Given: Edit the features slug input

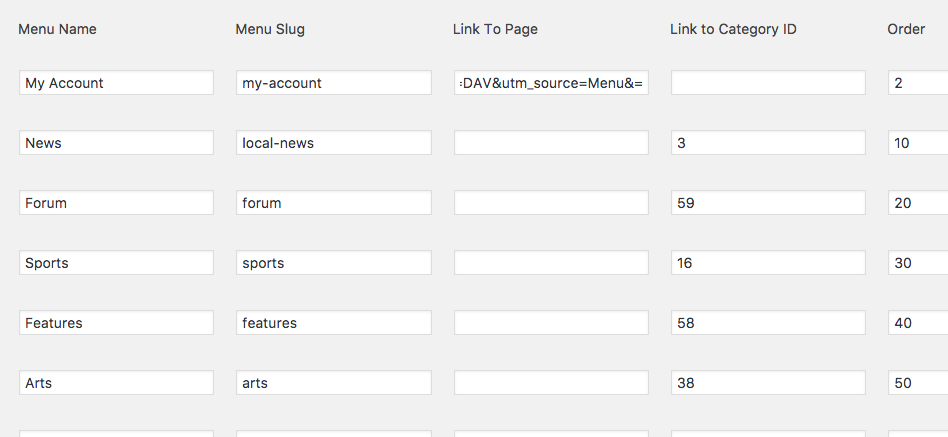Looking at the screenshot, I should 333,323.
